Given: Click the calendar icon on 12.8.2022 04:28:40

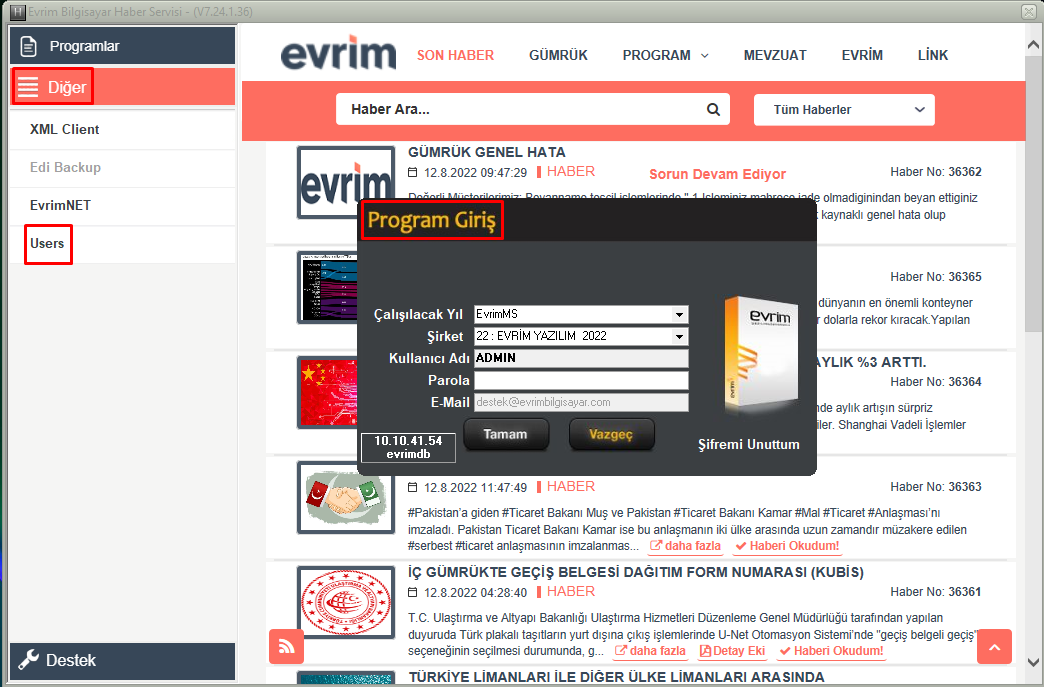Looking at the screenshot, I should click(x=413, y=592).
